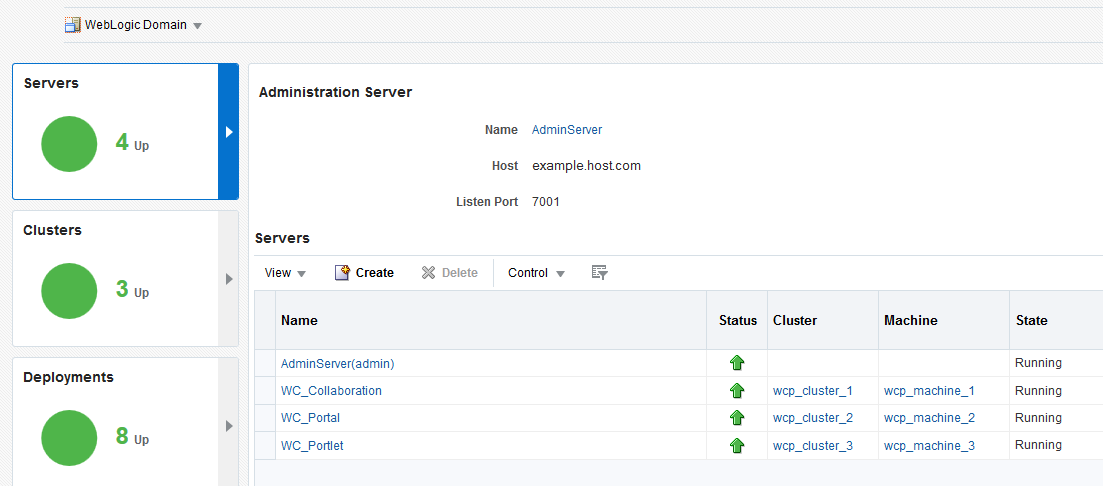
Task: Open the wcp_machine_2 link
Action: click(x=929, y=418)
